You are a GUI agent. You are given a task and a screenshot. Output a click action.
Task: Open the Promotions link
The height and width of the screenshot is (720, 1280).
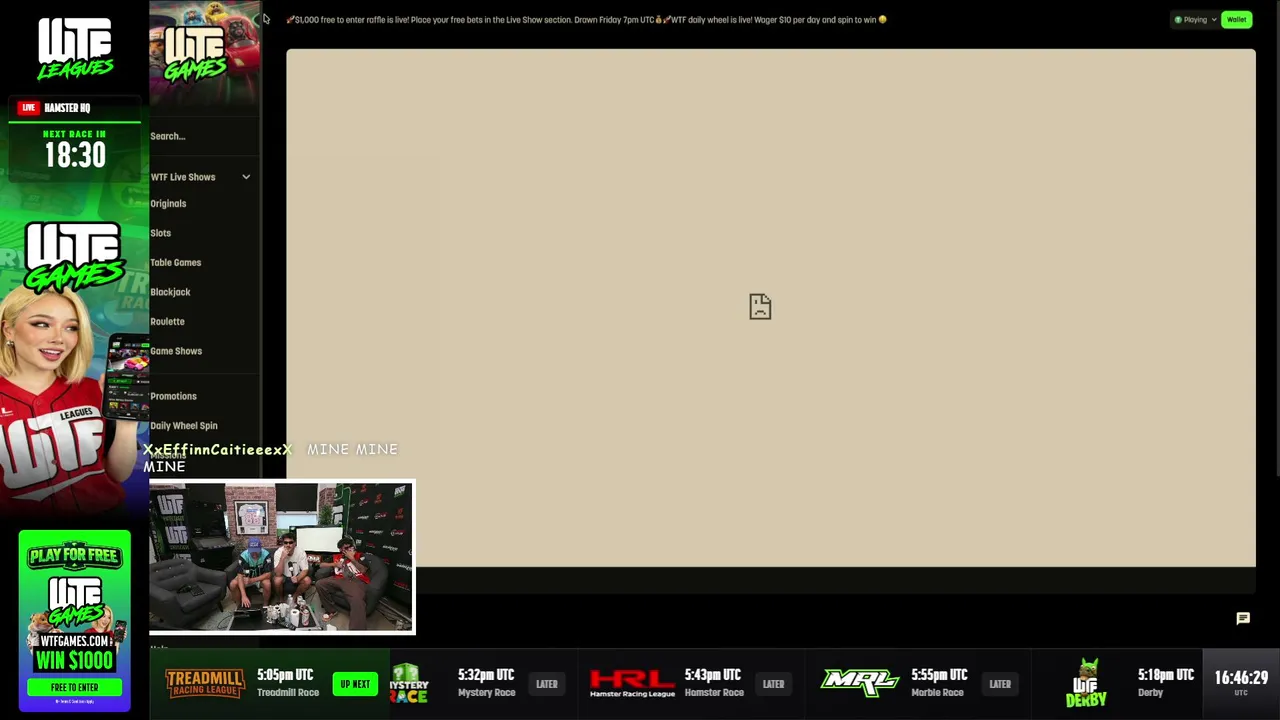[173, 396]
